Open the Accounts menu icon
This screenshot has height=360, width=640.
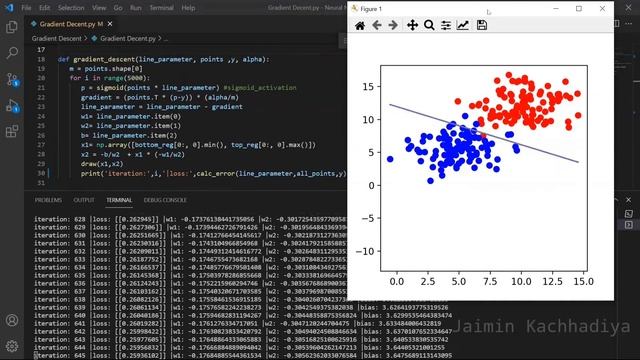12,320
